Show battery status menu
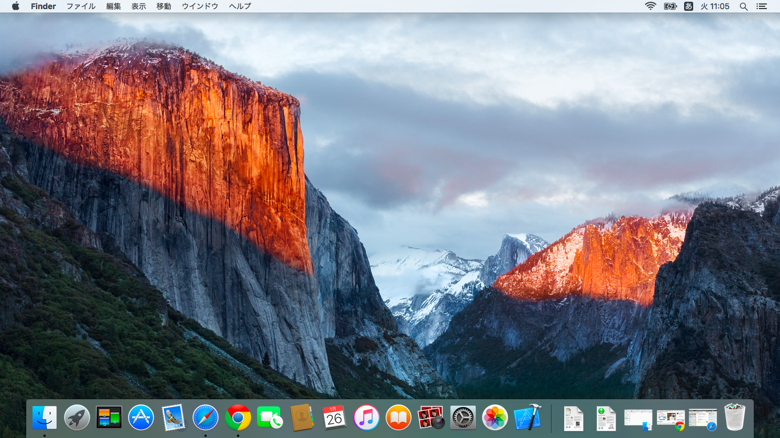780x438 pixels. pos(670,6)
